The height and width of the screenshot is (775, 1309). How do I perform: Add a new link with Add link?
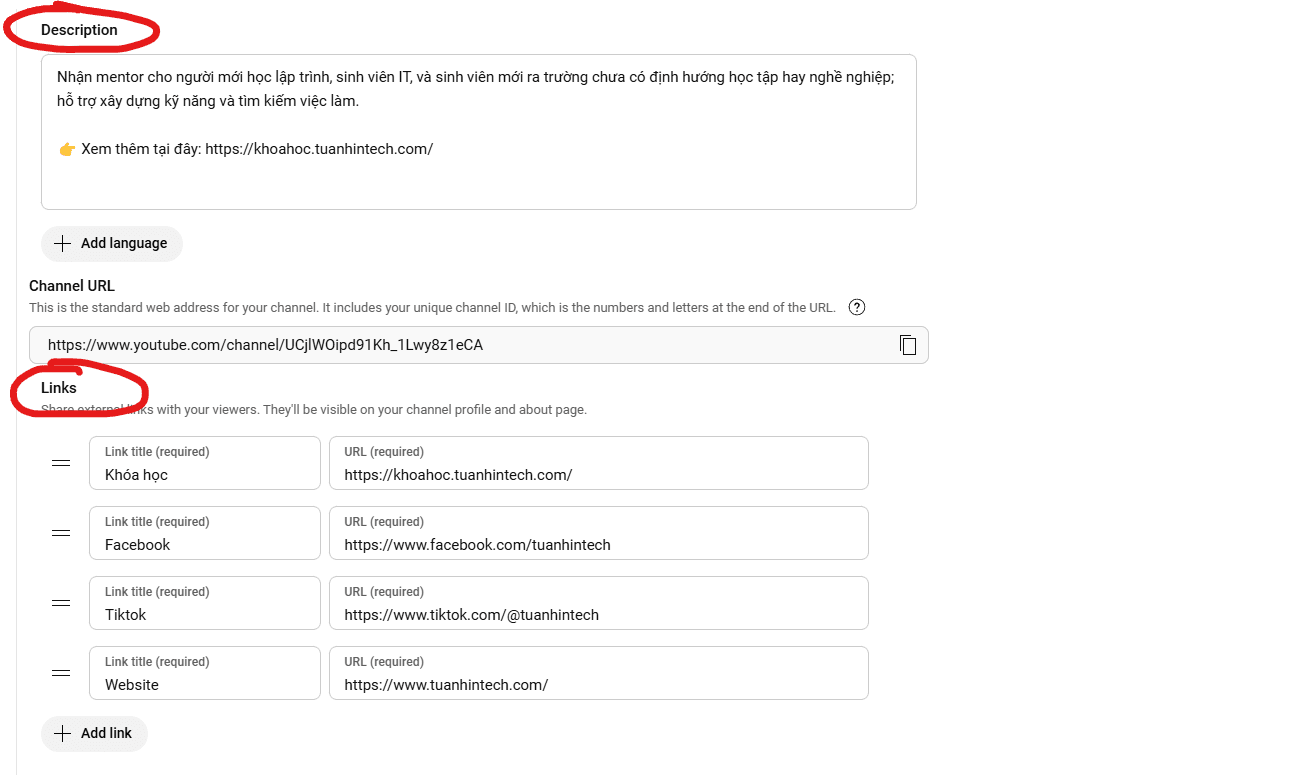[x=94, y=733]
